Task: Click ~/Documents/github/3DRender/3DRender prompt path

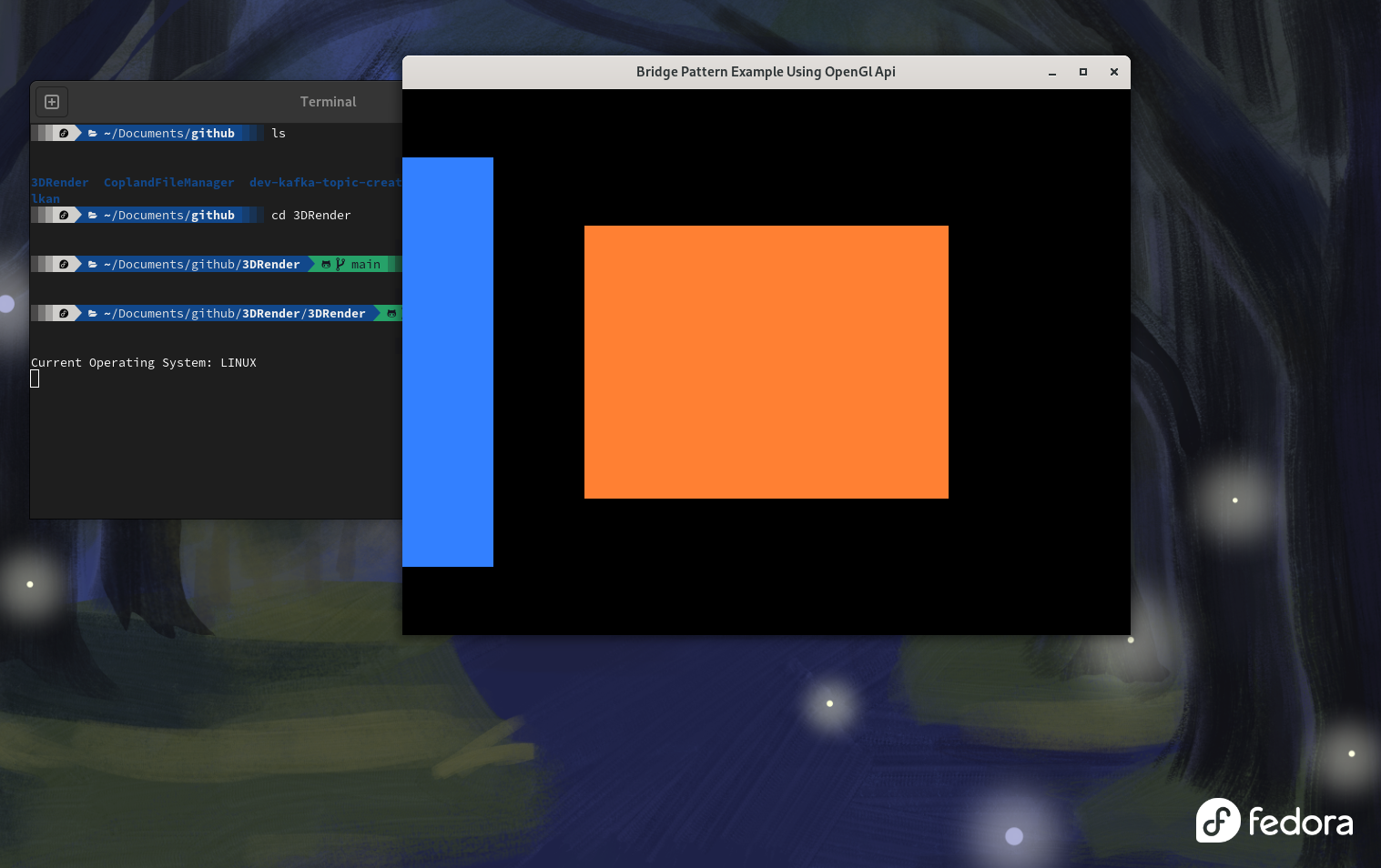Action: (x=235, y=314)
